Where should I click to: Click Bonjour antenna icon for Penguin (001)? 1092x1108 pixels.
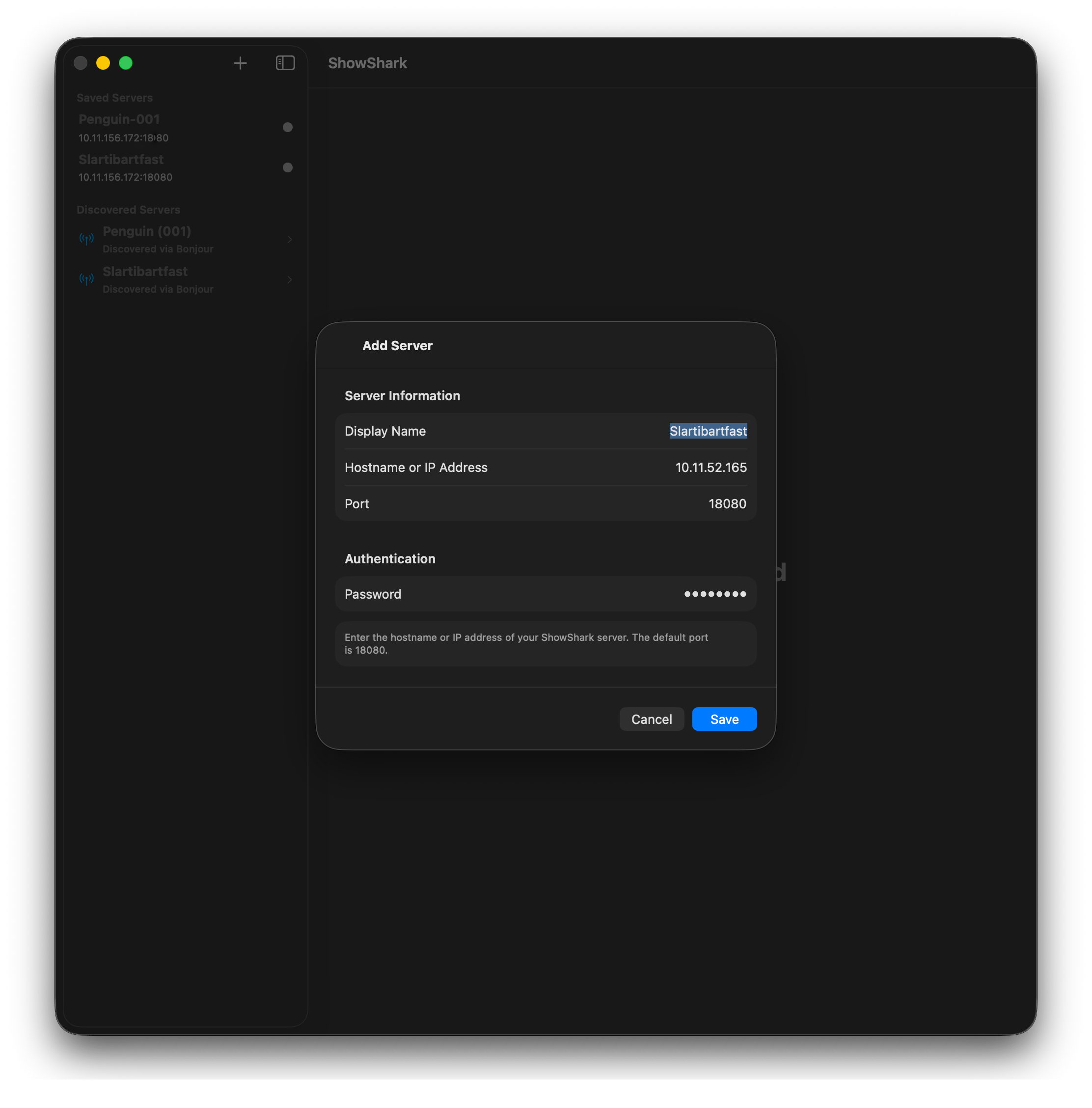point(86,239)
